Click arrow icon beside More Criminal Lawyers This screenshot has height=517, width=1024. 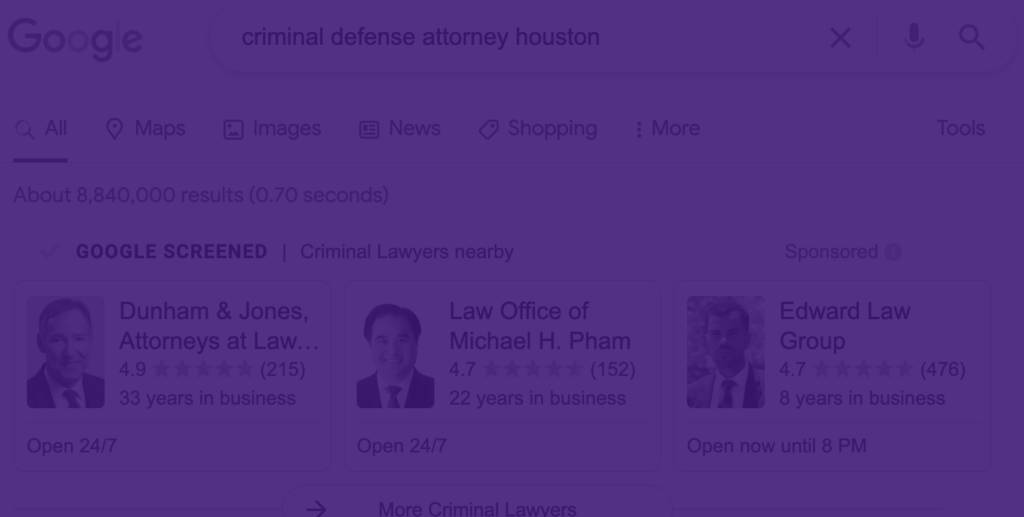(316, 508)
